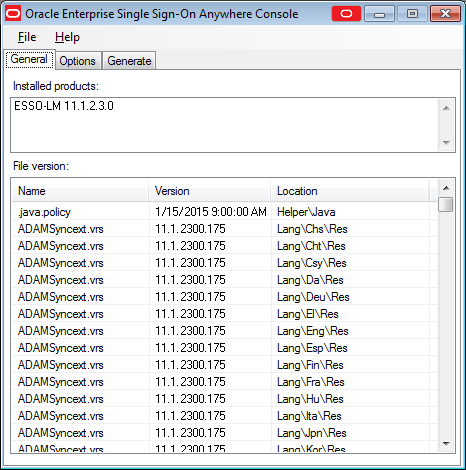Click the file list scrollbar down arrow
466x470 pixels.
pyautogui.click(x=446, y=444)
